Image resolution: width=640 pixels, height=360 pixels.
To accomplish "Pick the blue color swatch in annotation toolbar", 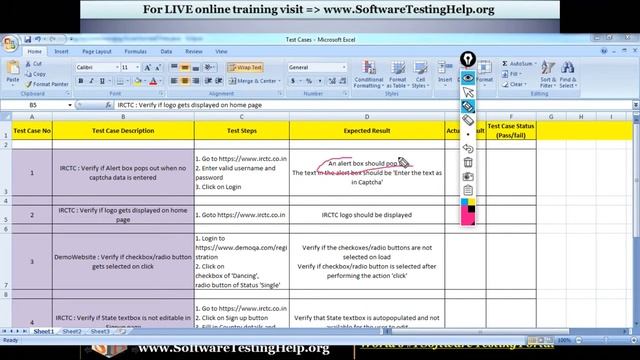I will coord(464,202).
